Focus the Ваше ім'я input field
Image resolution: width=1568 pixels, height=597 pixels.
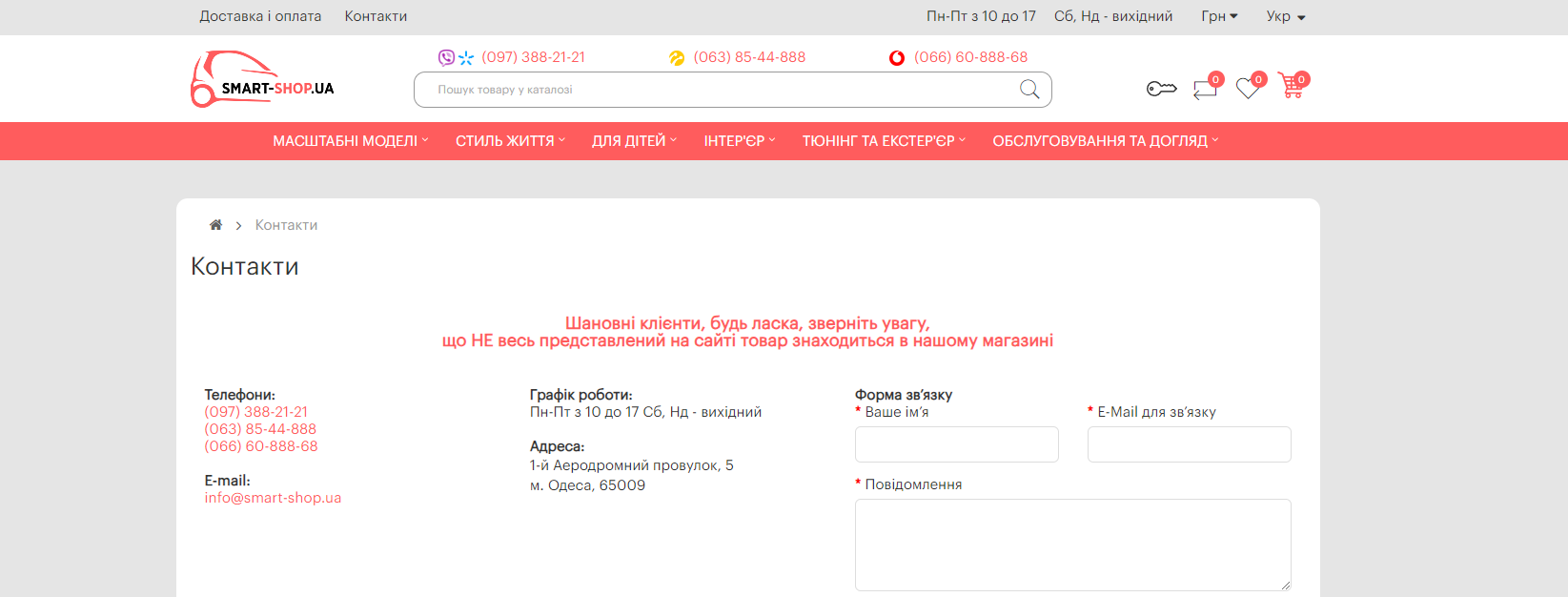956,444
